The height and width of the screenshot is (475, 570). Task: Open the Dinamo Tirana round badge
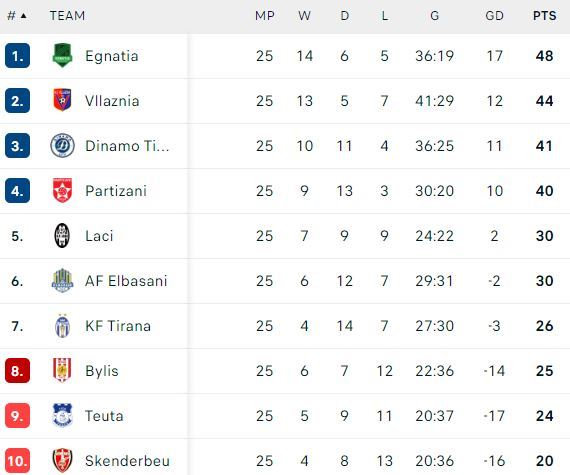click(62, 146)
